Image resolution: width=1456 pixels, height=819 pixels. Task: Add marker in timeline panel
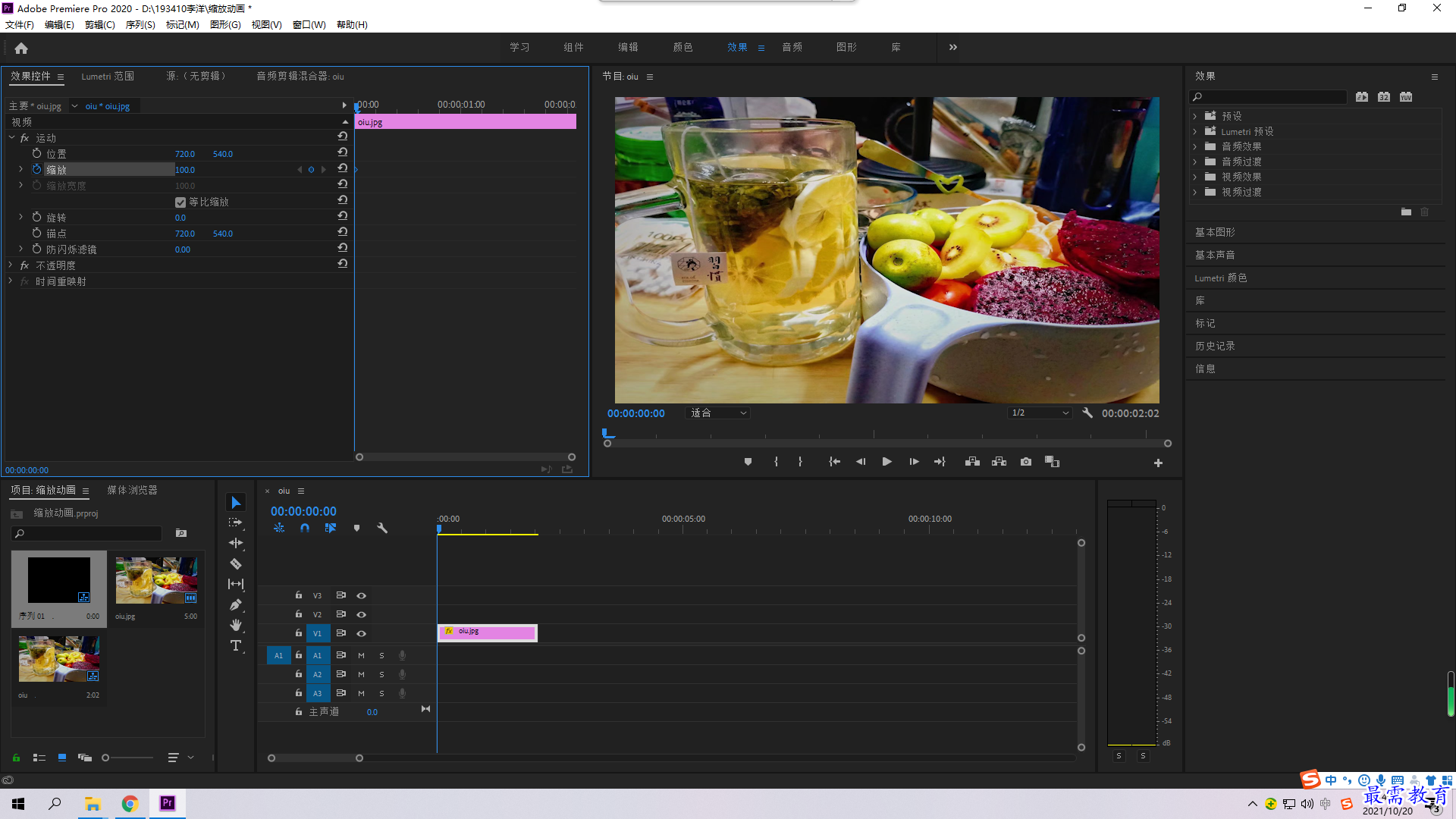tap(356, 528)
